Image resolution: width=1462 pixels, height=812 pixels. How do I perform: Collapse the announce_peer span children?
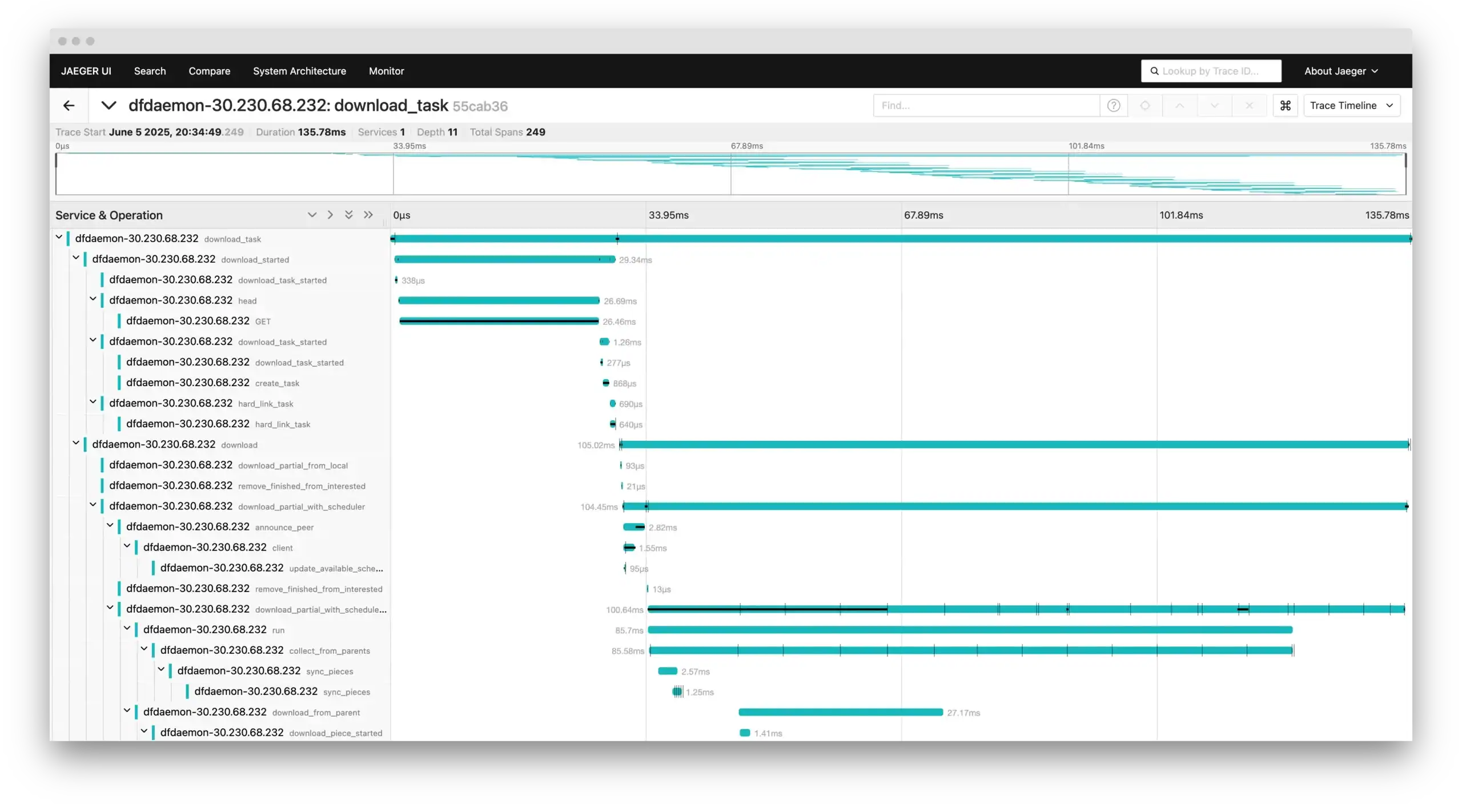[109, 526]
